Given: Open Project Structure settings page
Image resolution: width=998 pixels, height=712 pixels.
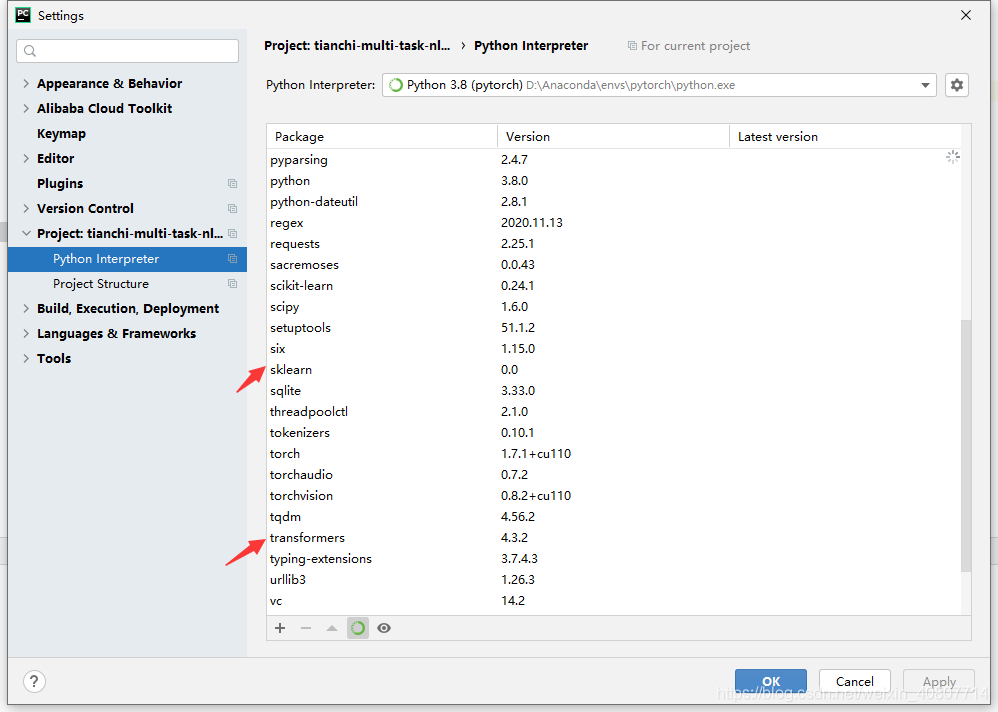Looking at the screenshot, I should 101,284.
